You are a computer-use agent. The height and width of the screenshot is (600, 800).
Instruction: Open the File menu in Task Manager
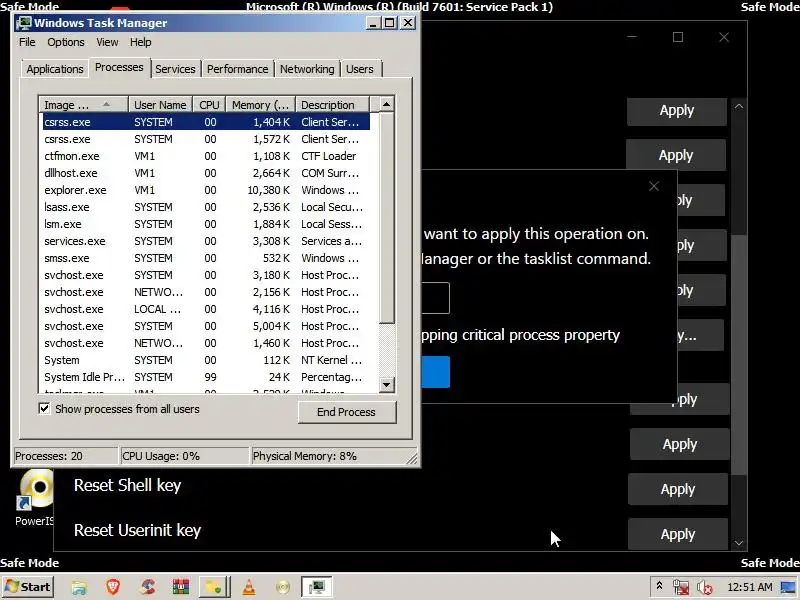tap(27, 42)
